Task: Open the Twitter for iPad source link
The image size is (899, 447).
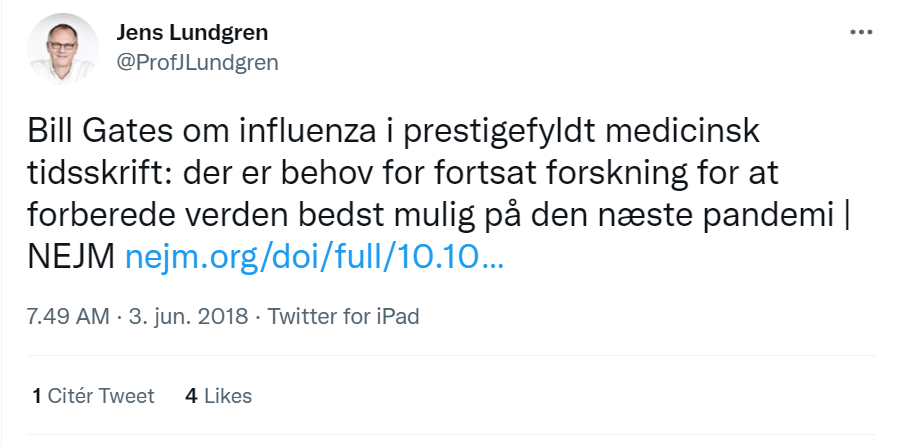Action: [x=343, y=317]
